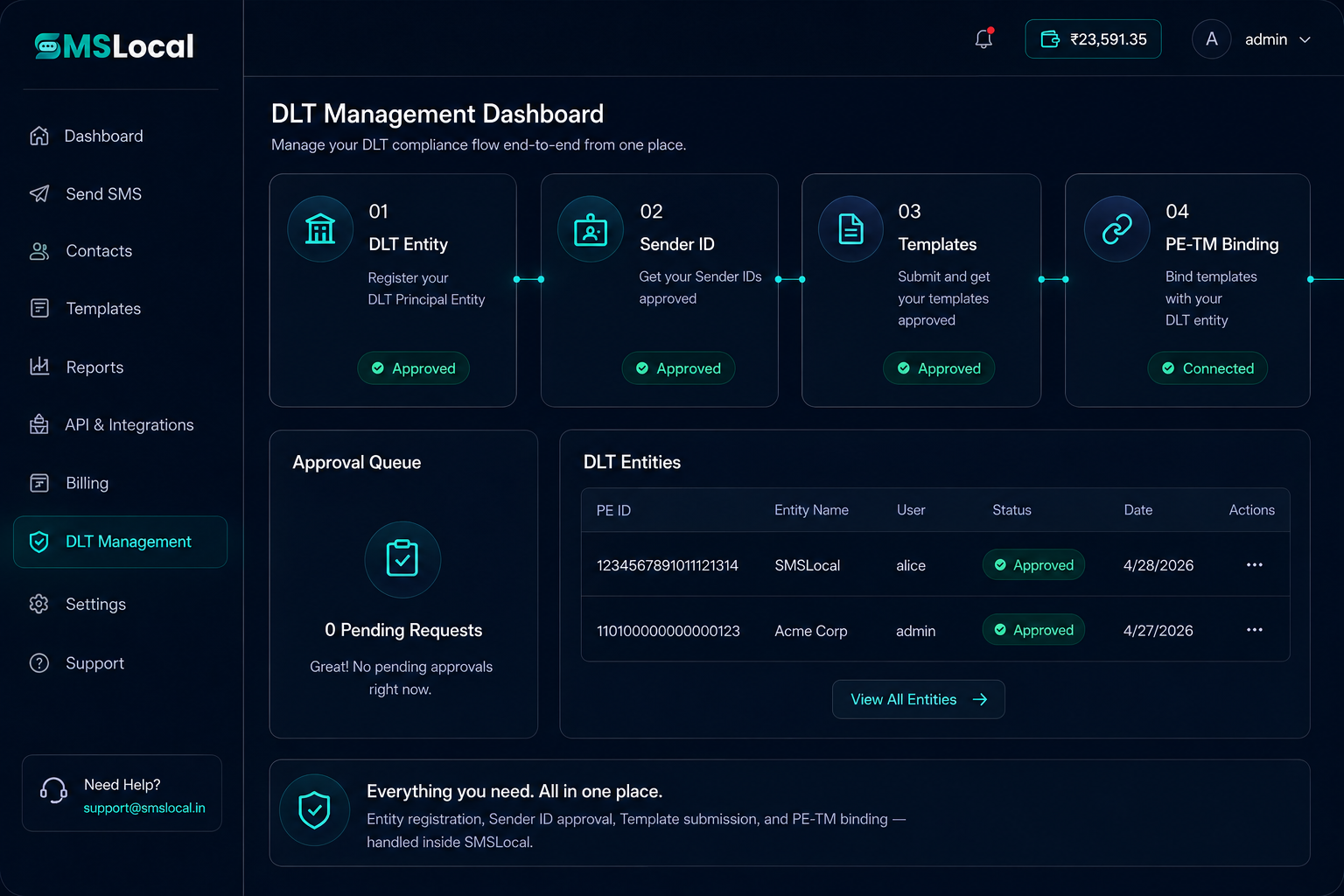1344x896 pixels.
Task: Click the Status column header
Action: pos(1011,510)
